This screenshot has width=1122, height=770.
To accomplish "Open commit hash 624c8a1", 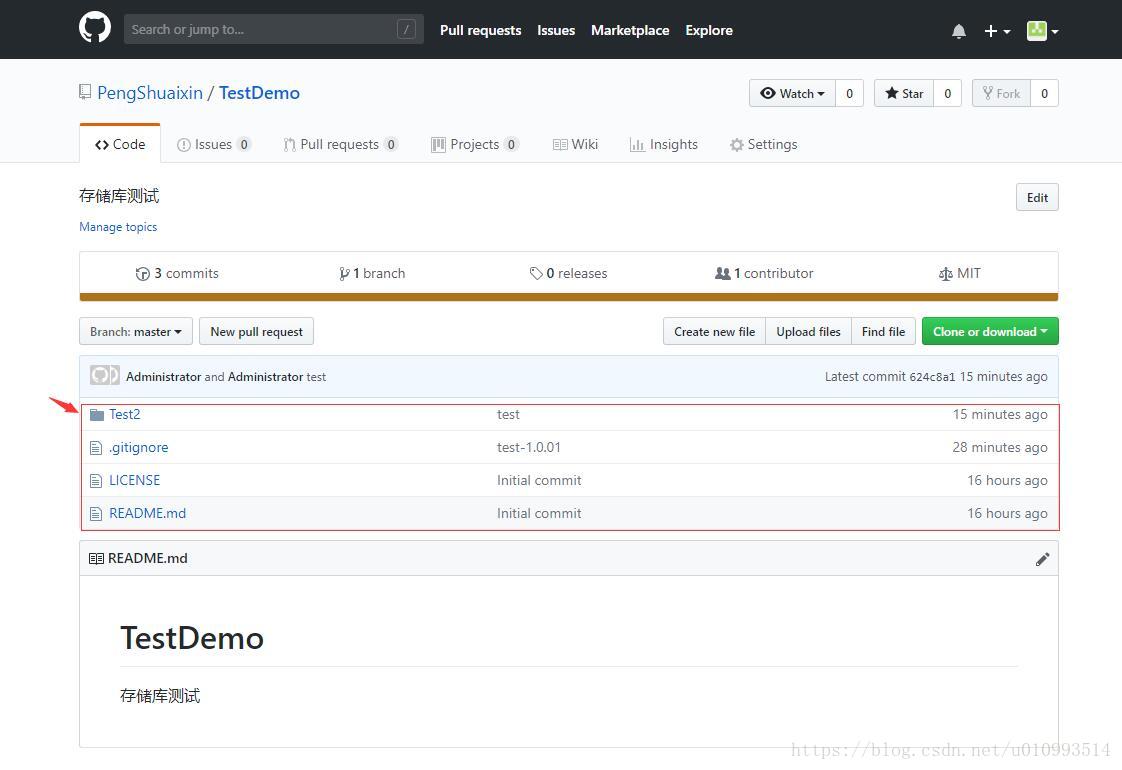I will pyautogui.click(x=932, y=376).
